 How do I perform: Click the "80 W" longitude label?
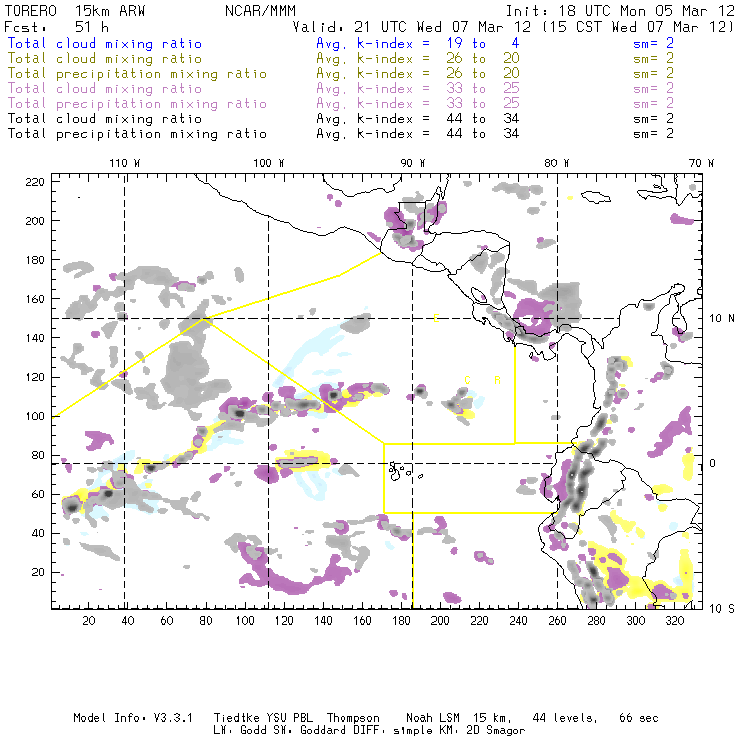point(556,163)
